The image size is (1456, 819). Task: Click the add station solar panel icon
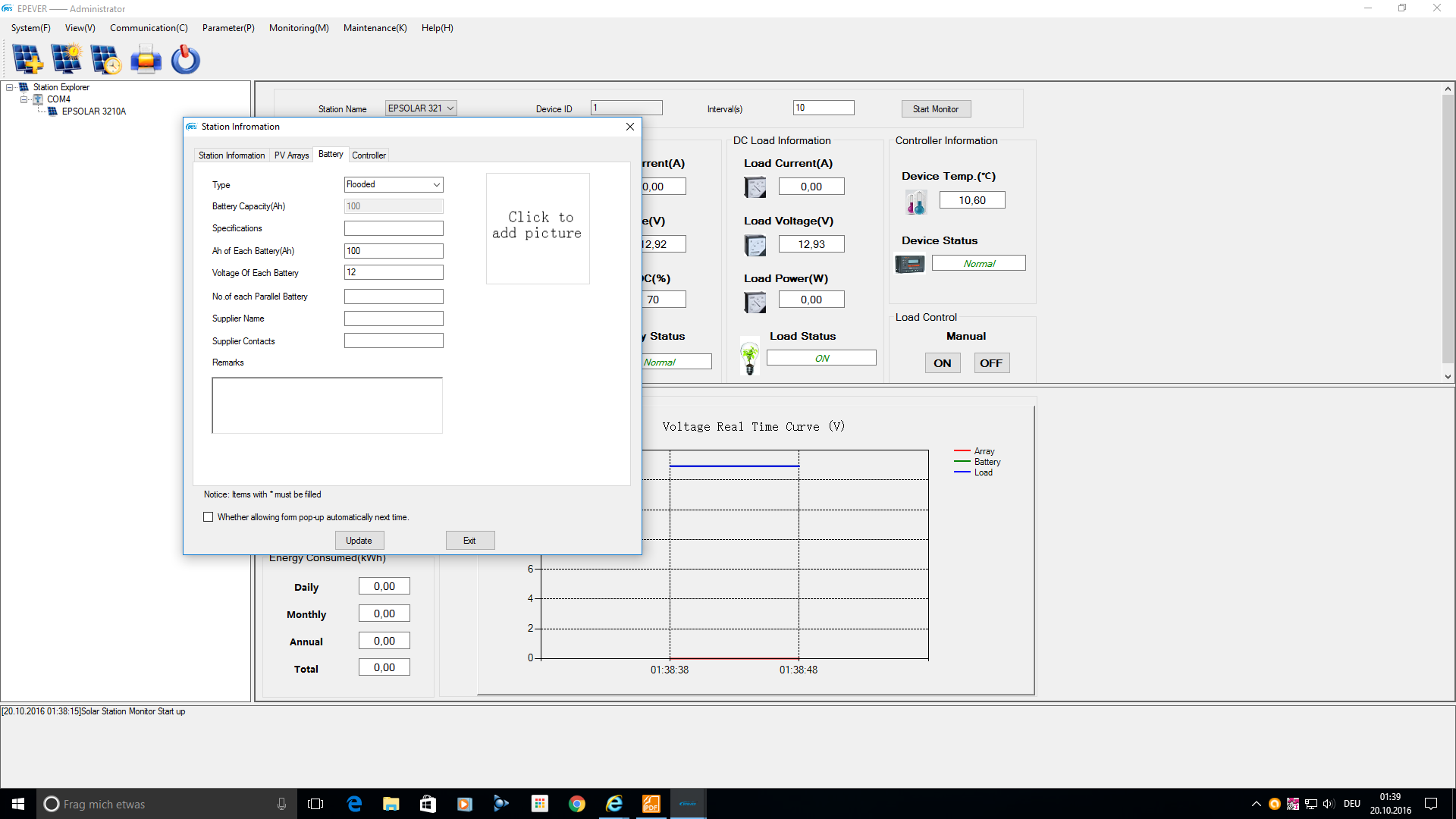pyautogui.click(x=28, y=59)
